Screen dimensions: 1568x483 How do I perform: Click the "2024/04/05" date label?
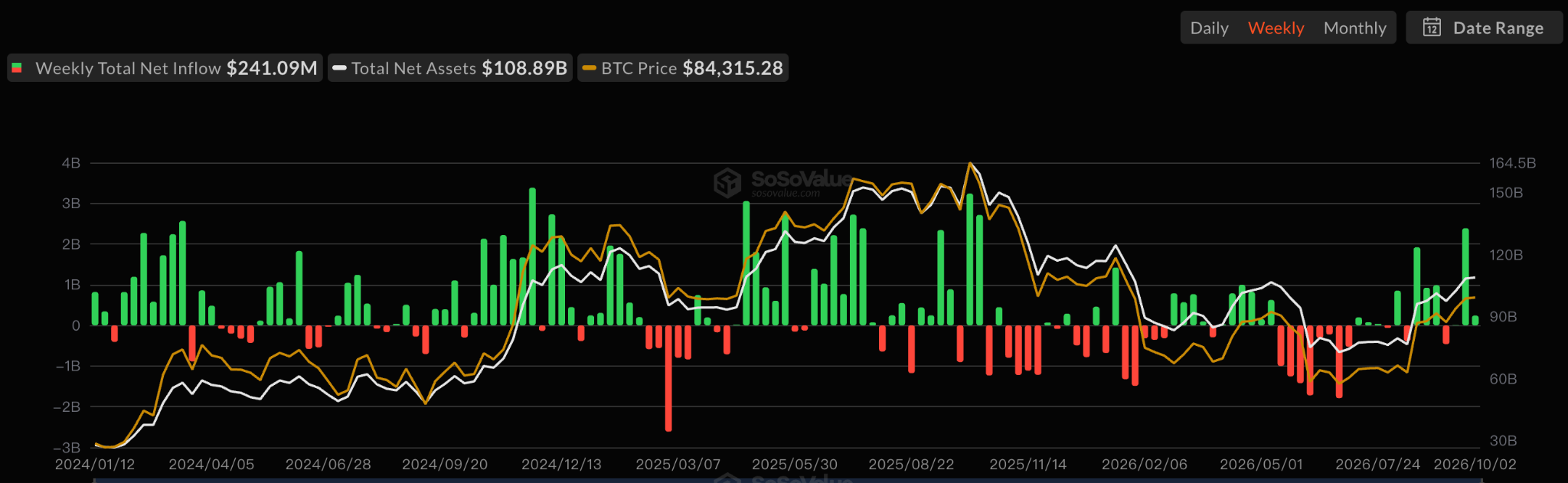[x=211, y=465]
